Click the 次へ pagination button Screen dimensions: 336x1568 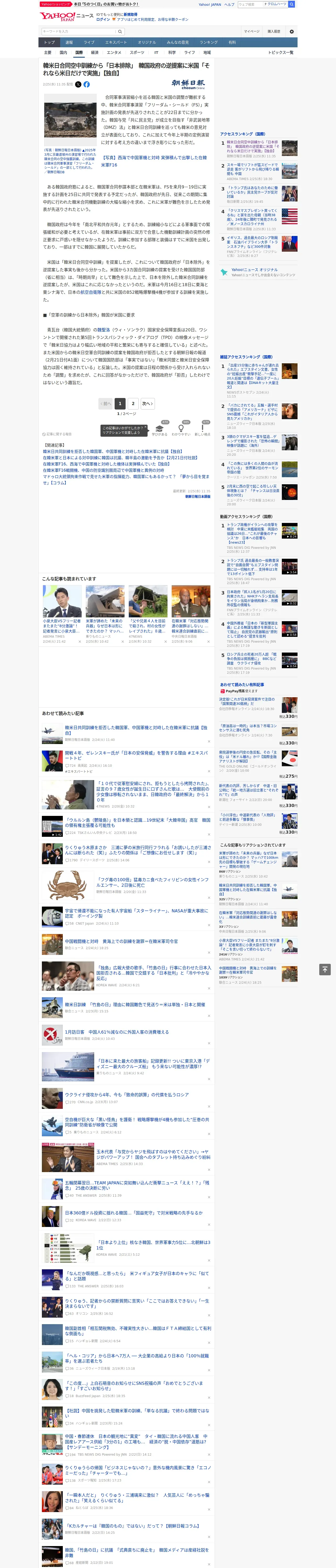point(147,403)
